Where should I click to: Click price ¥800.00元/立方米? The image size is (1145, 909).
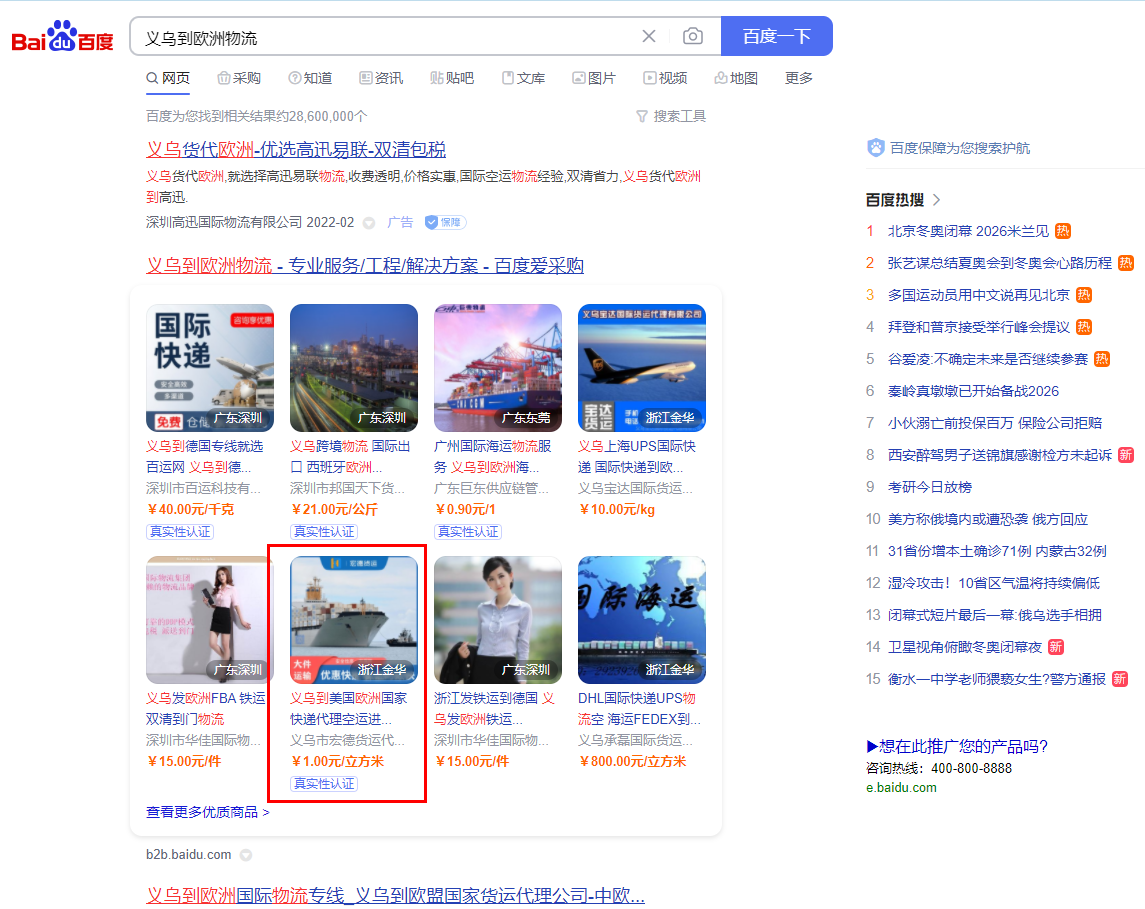(x=632, y=762)
